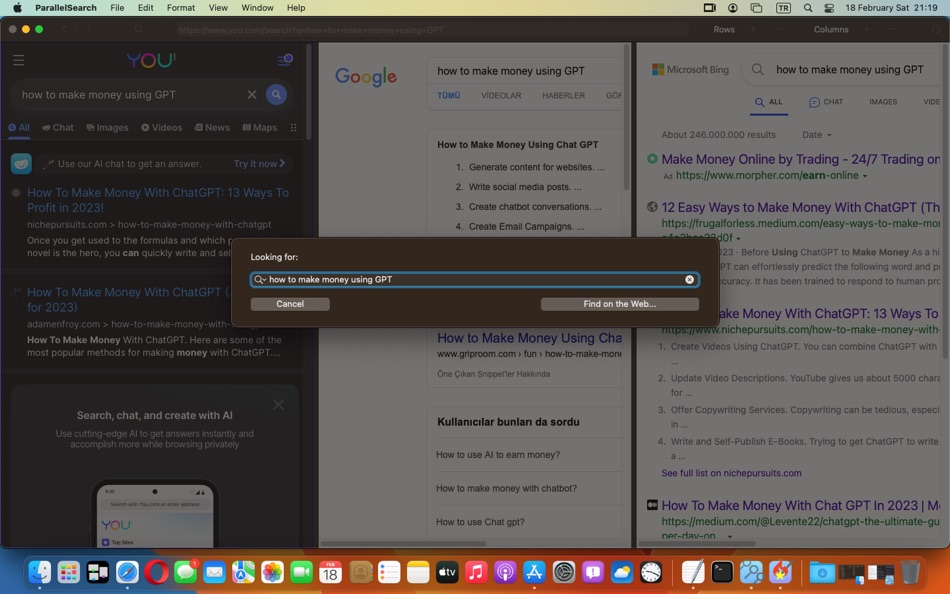
Task: Click toolbar back arrow
Action: click(x=65, y=29)
